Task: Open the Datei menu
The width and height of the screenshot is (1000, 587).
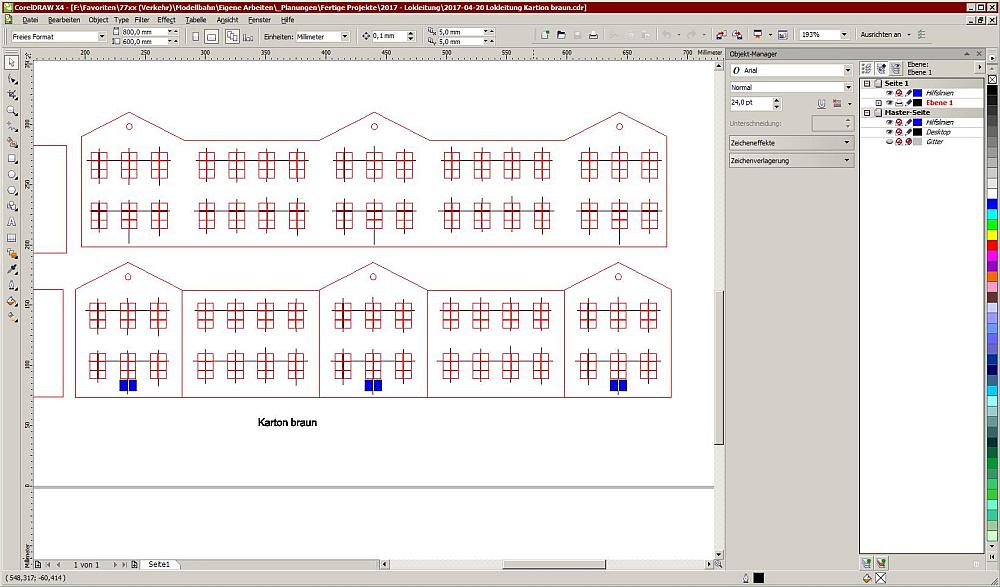Action: pyautogui.click(x=30, y=20)
